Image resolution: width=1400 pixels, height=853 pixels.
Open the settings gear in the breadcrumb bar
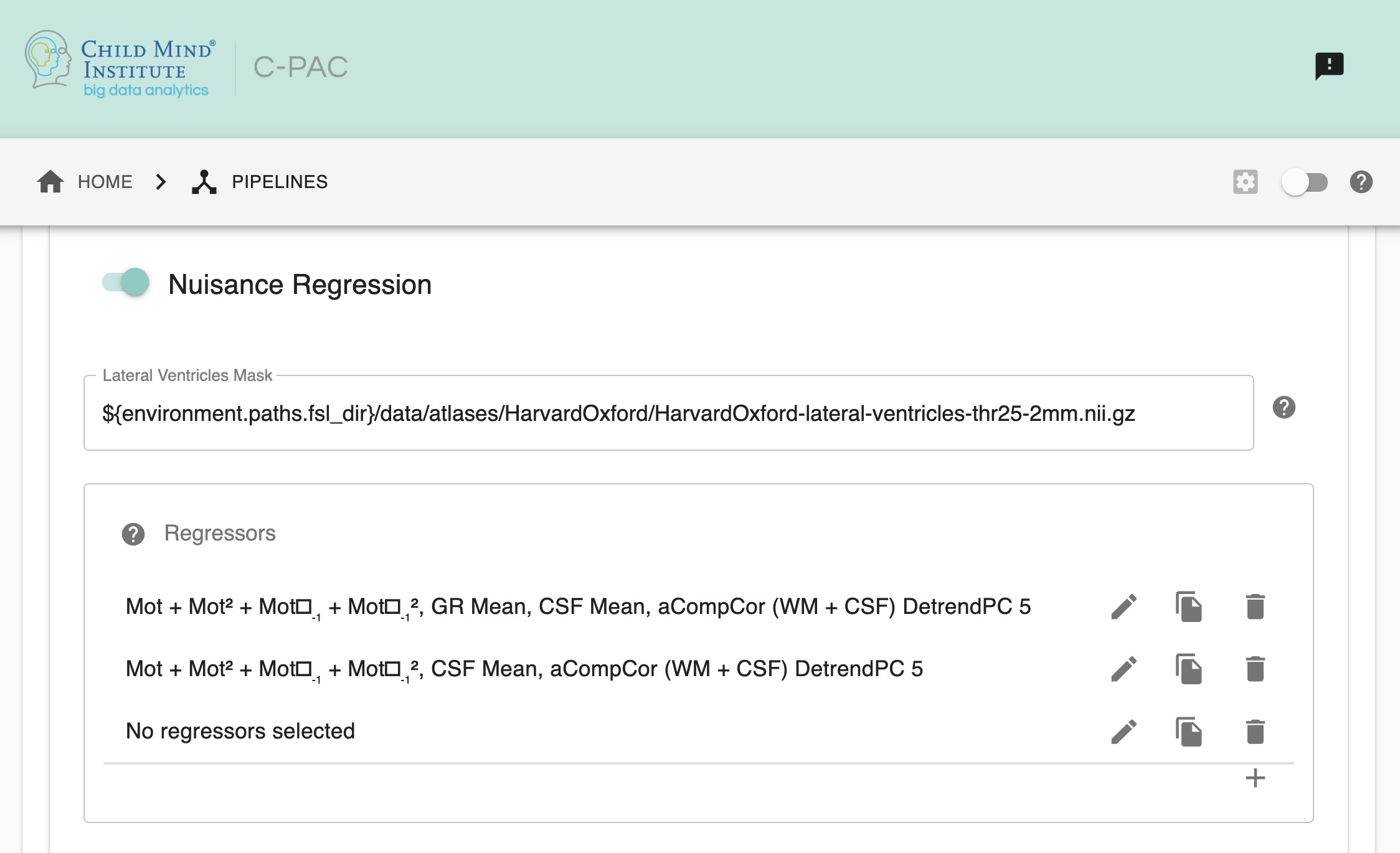click(1245, 181)
